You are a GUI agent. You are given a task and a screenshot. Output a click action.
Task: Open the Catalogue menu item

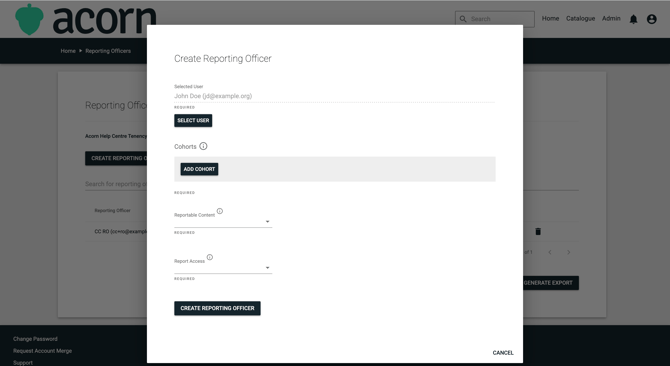(x=580, y=18)
